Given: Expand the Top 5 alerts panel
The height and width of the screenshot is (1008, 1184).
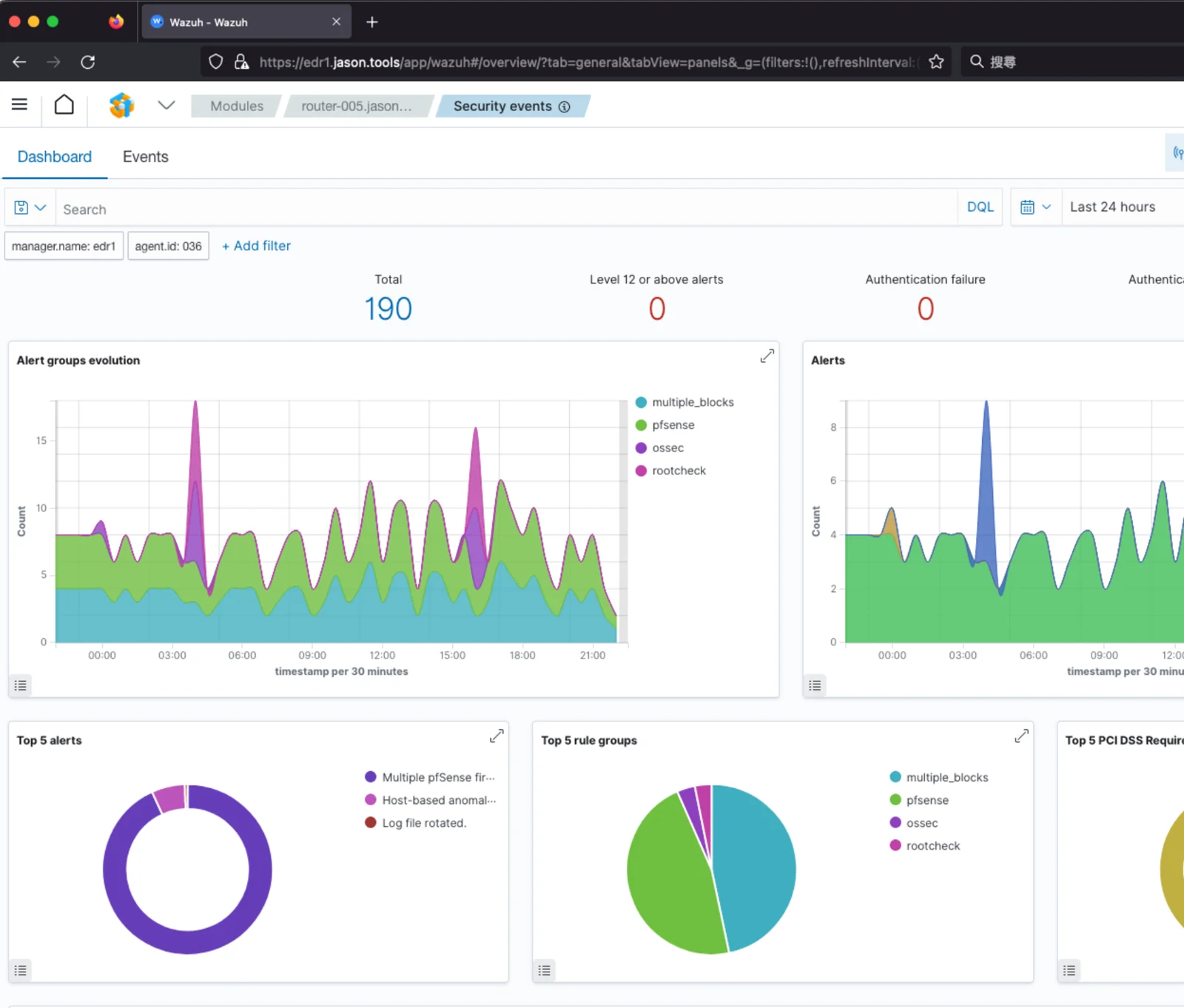Looking at the screenshot, I should (x=497, y=736).
